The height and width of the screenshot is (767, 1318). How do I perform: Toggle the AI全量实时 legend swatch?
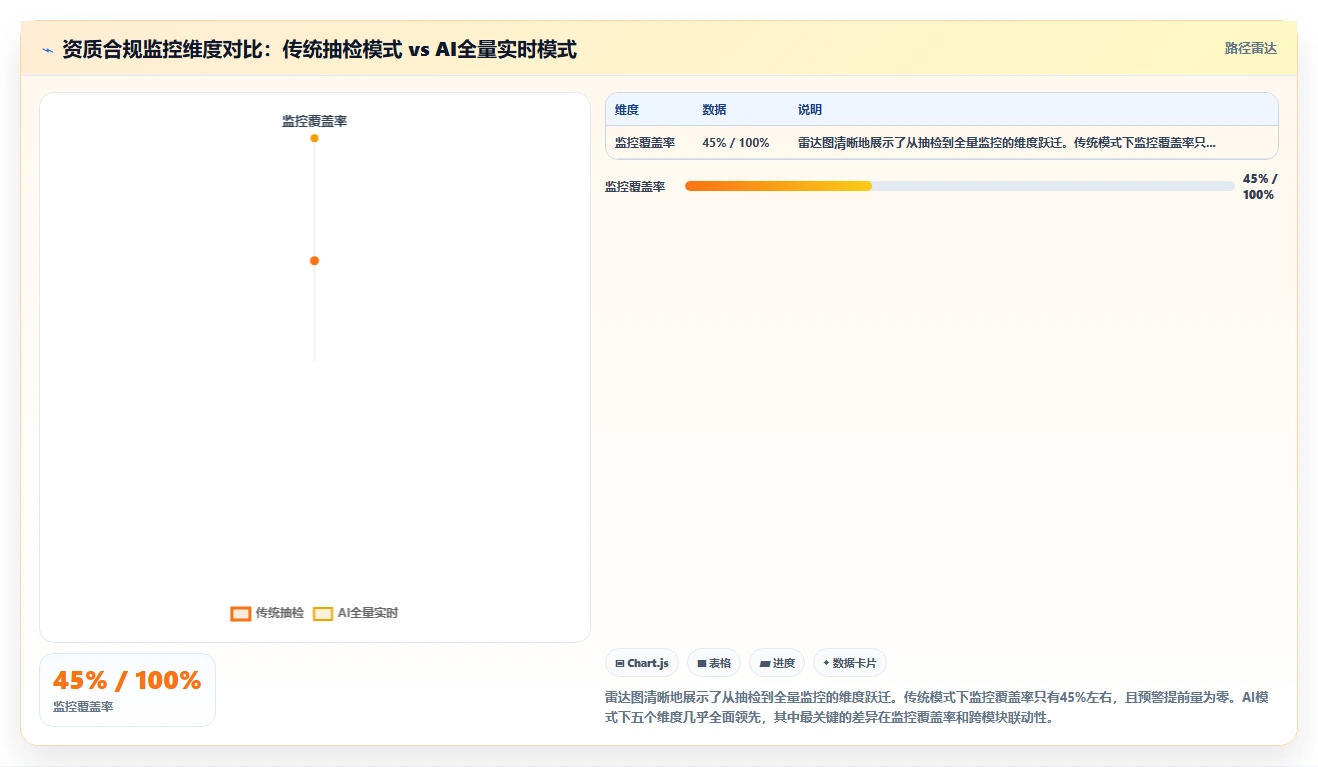323,613
